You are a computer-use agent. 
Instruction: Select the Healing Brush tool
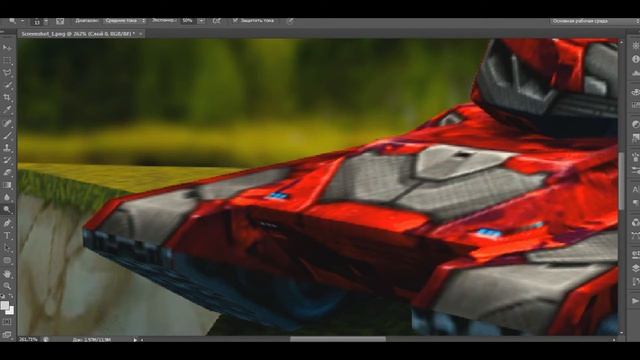point(7,123)
